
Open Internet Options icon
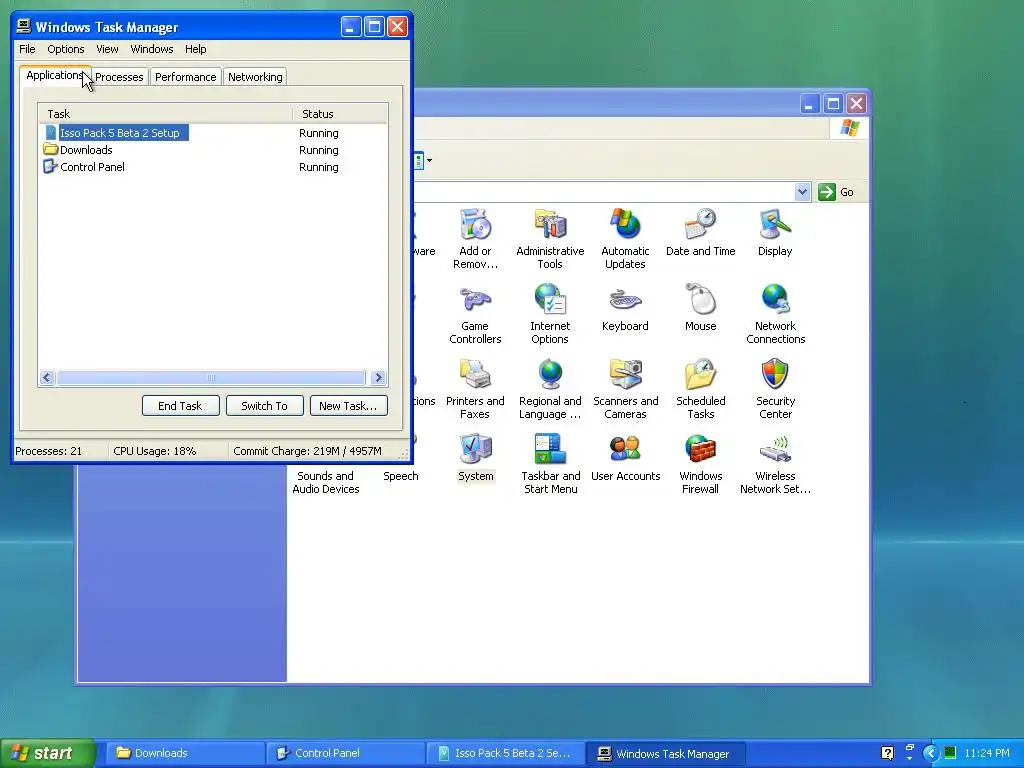click(550, 300)
